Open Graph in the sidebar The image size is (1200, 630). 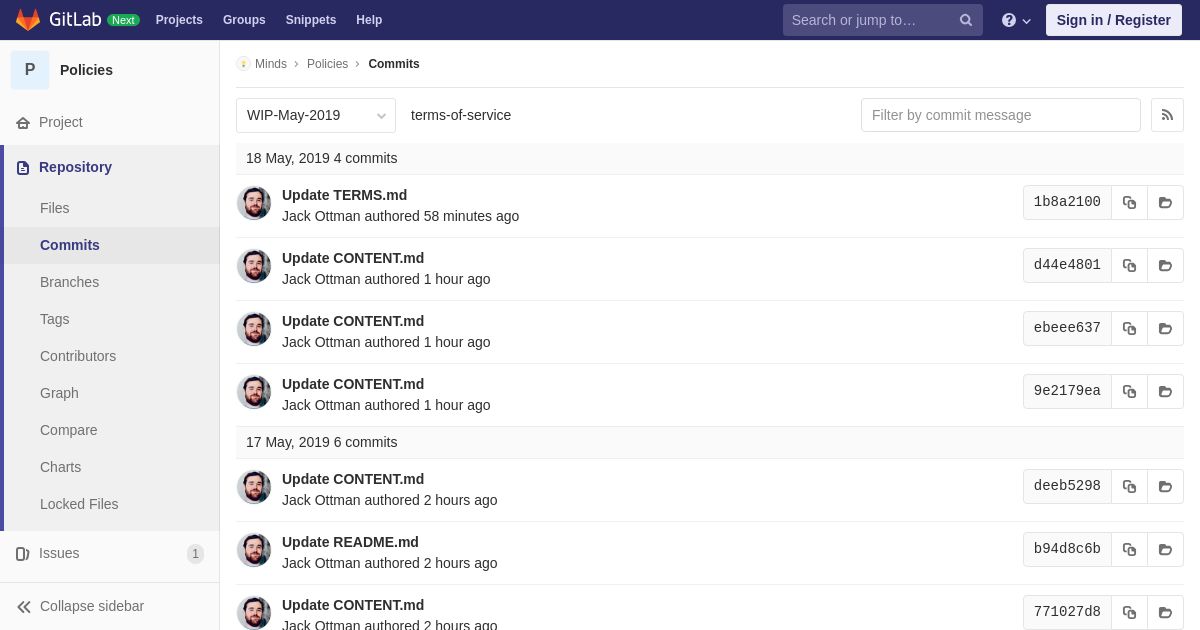click(x=59, y=393)
